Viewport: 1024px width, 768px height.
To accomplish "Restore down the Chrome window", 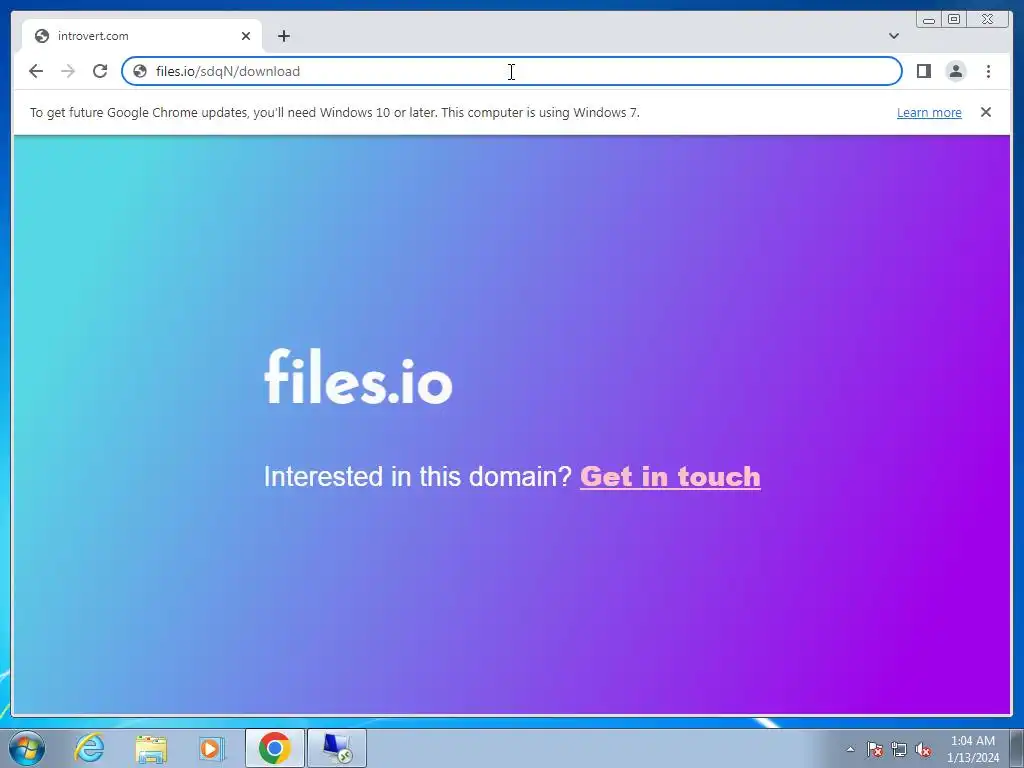I will point(954,20).
